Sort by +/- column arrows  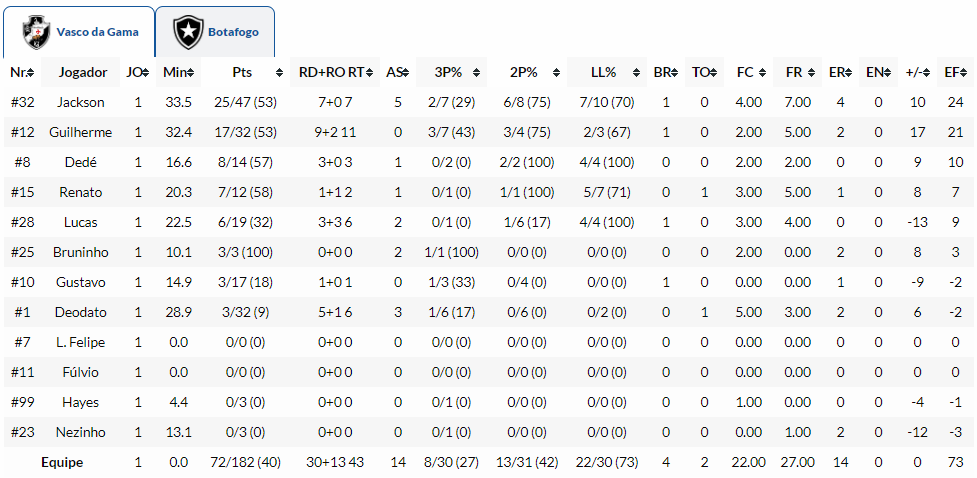929,73
